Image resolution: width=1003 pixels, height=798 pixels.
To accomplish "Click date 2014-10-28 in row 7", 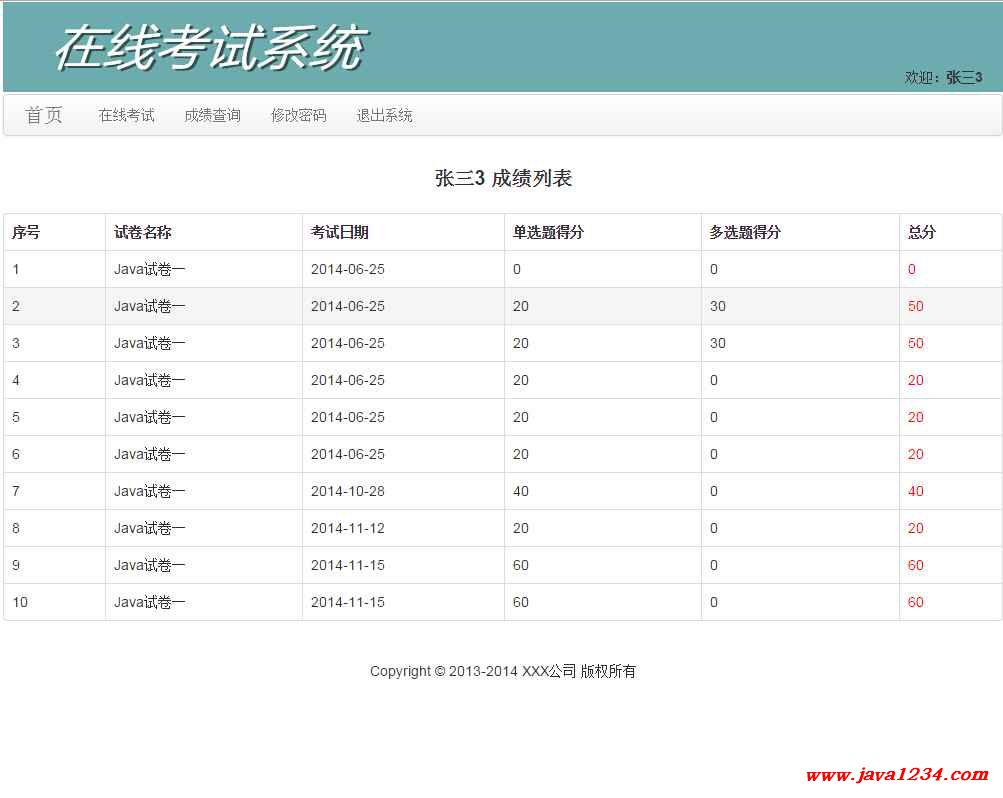I will click(x=348, y=491).
